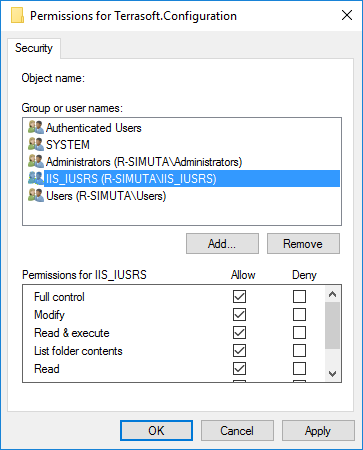Click the Users group icon
The height and width of the screenshot is (450, 363).
point(36,196)
